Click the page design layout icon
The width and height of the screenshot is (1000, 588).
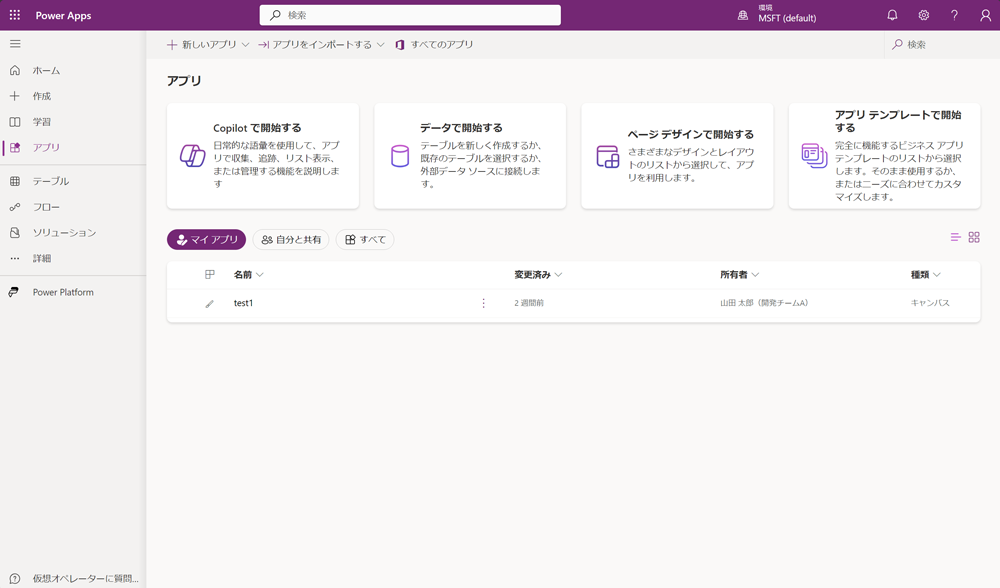608,156
